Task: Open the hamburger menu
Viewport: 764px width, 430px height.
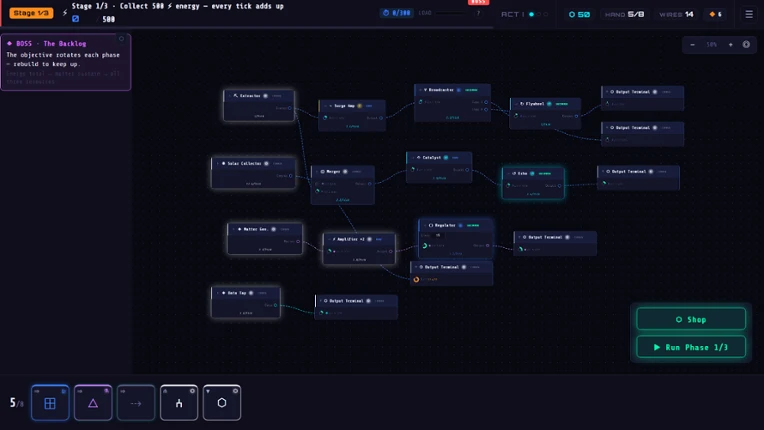Action: (x=749, y=14)
